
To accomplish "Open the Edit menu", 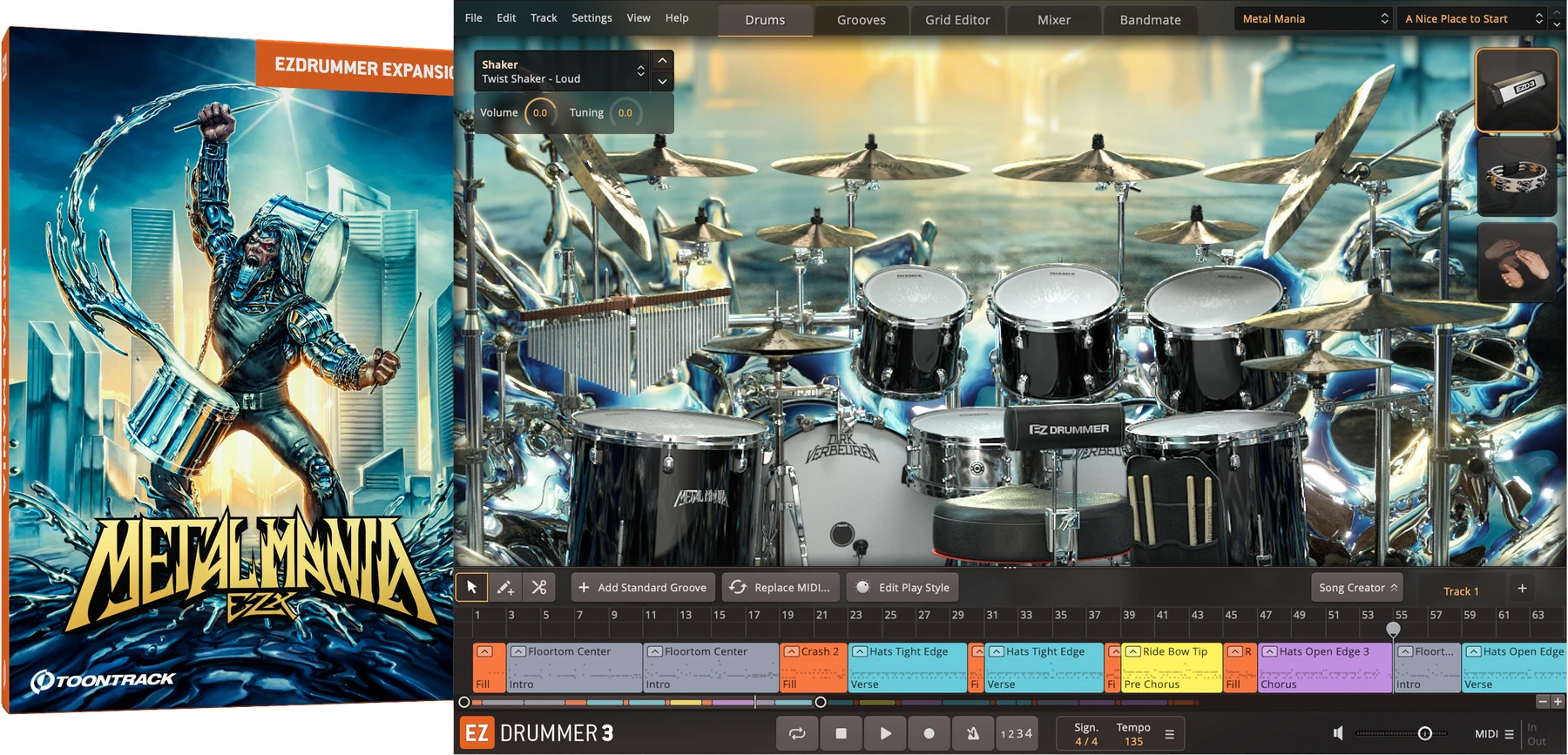I will (x=506, y=17).
